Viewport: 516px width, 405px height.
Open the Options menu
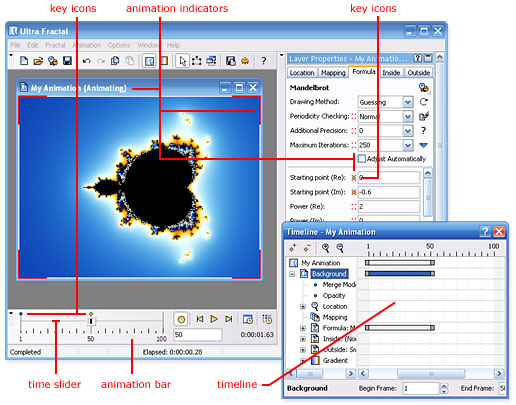click(119, 45)
